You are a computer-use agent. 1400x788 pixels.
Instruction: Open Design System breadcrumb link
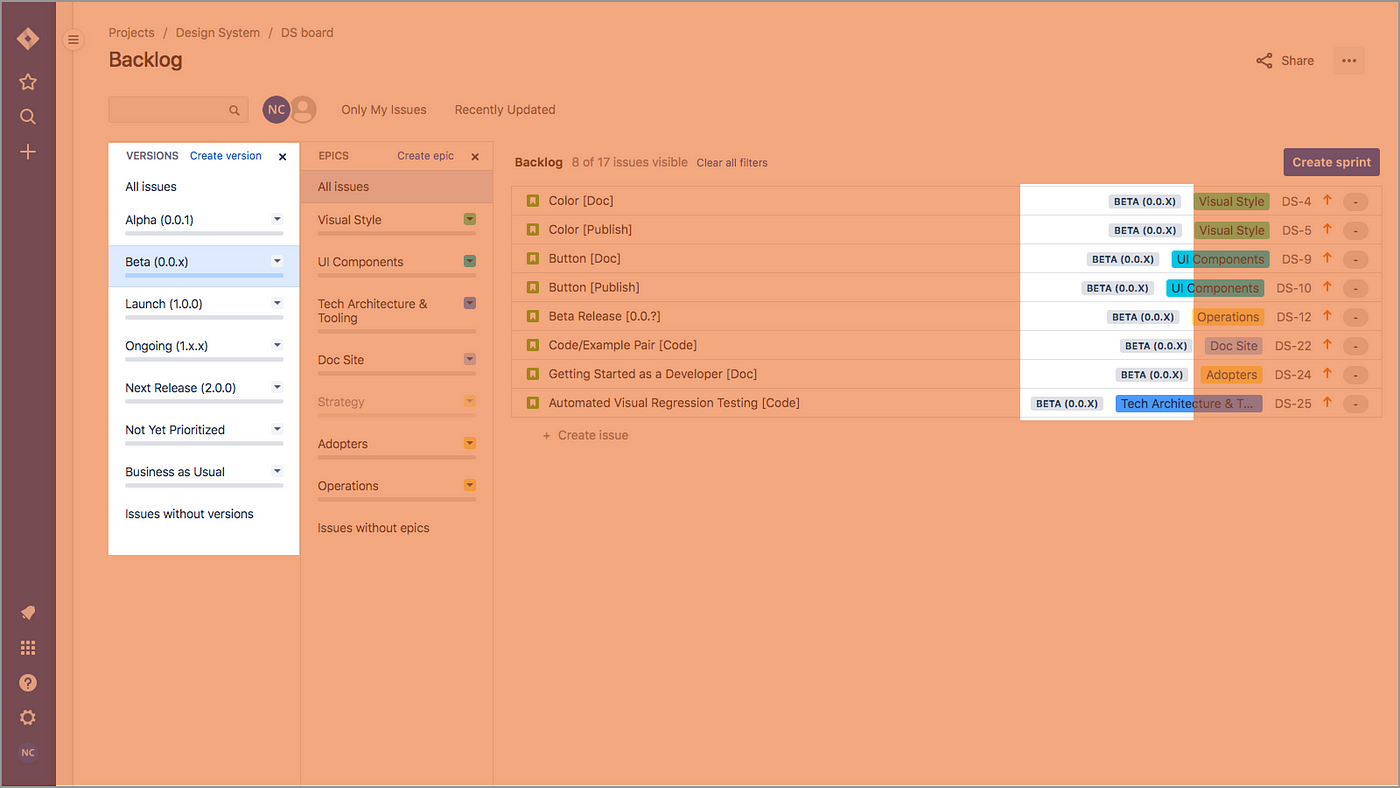(x=218, y=33)
